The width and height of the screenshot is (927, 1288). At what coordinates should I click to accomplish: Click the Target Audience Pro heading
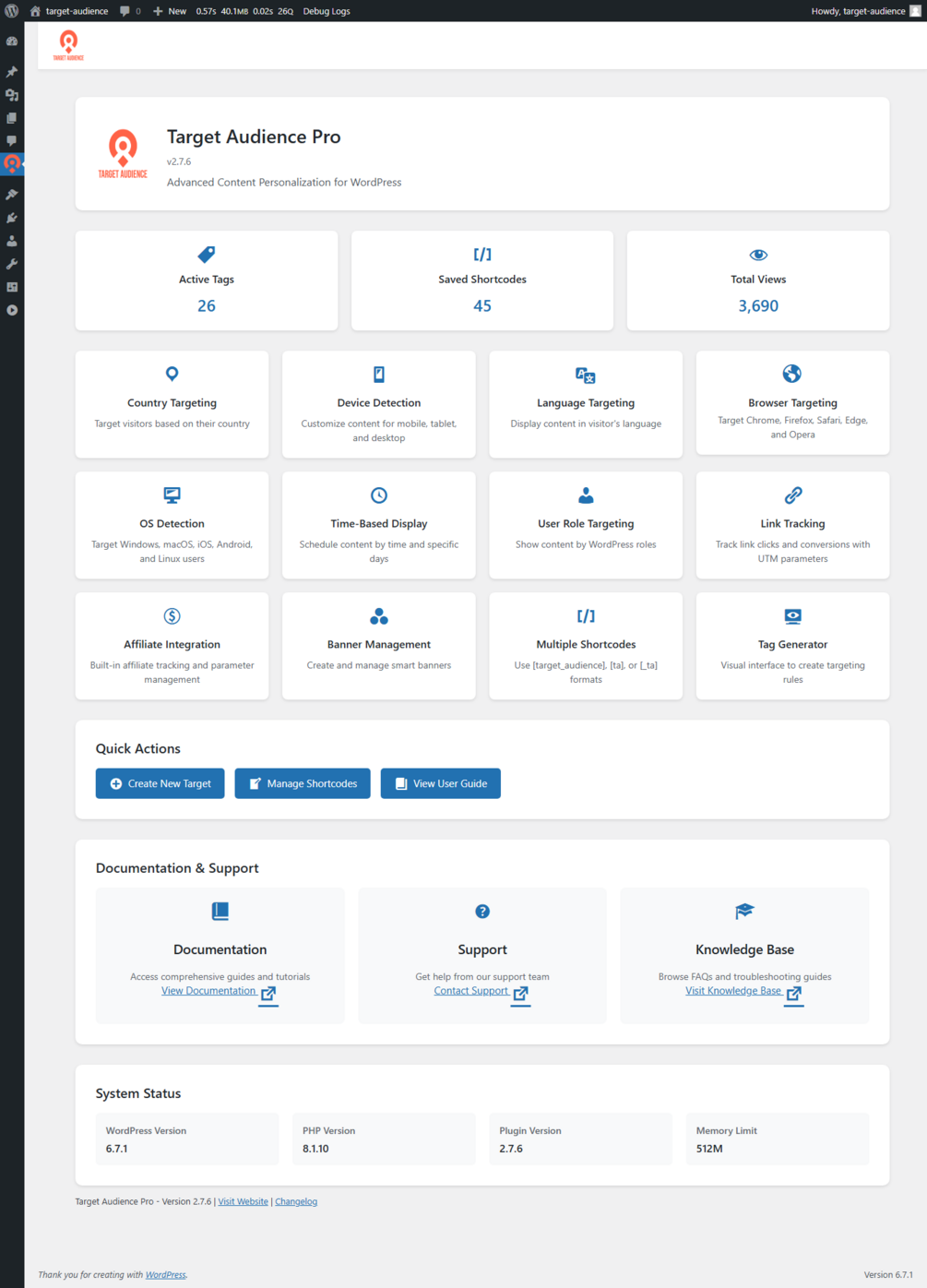click(x=254, y=137)
